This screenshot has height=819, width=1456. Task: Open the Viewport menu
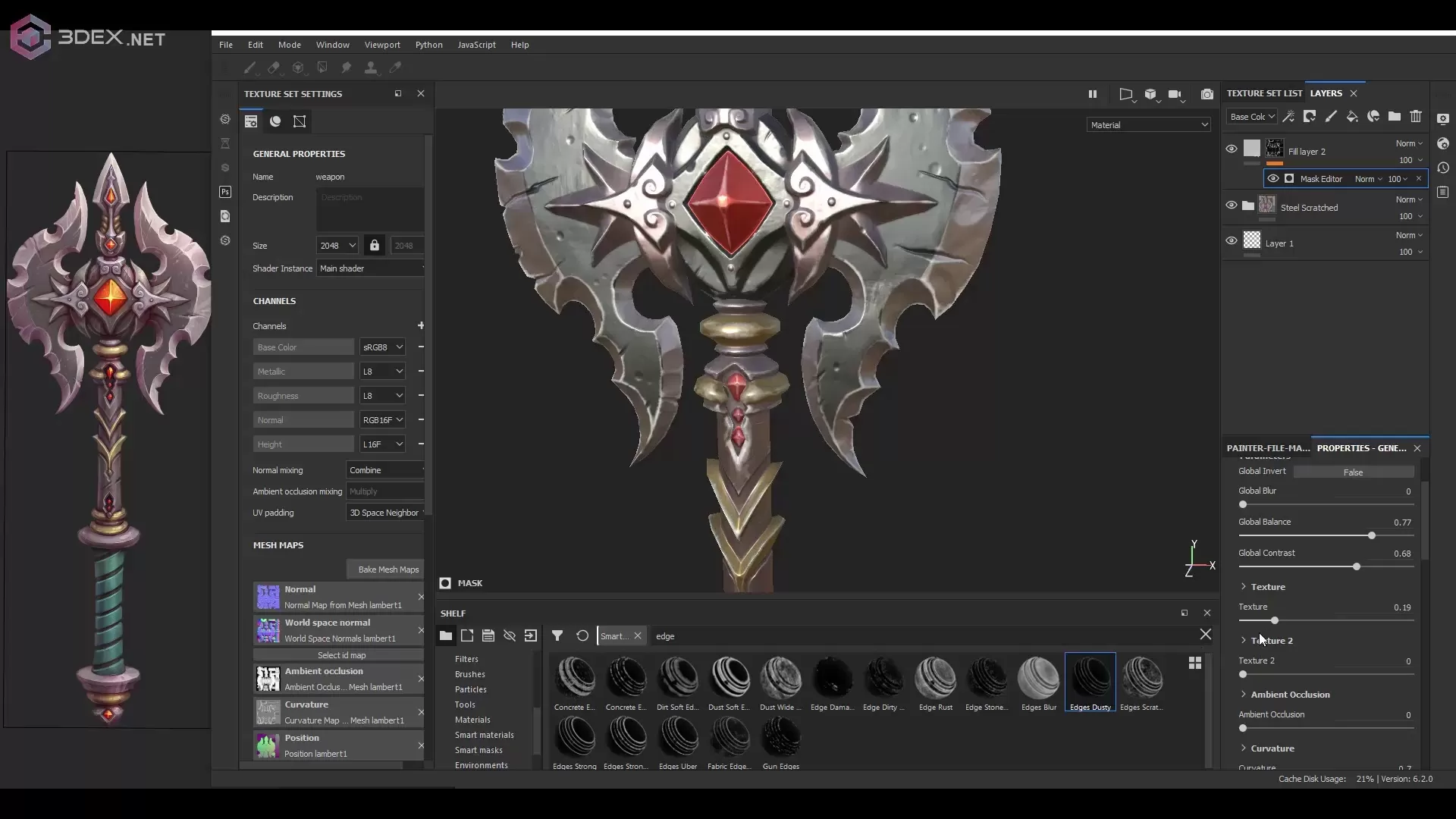[x=381, y=45]
